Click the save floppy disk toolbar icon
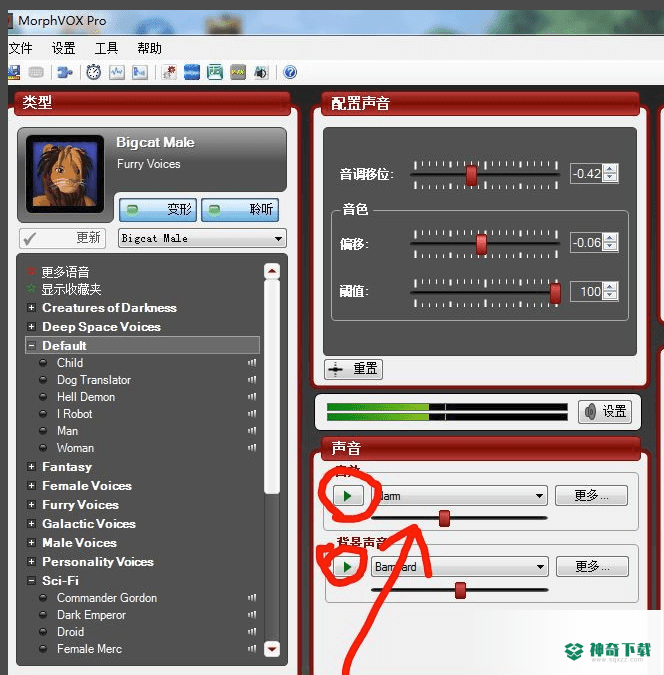 point(14,72)
